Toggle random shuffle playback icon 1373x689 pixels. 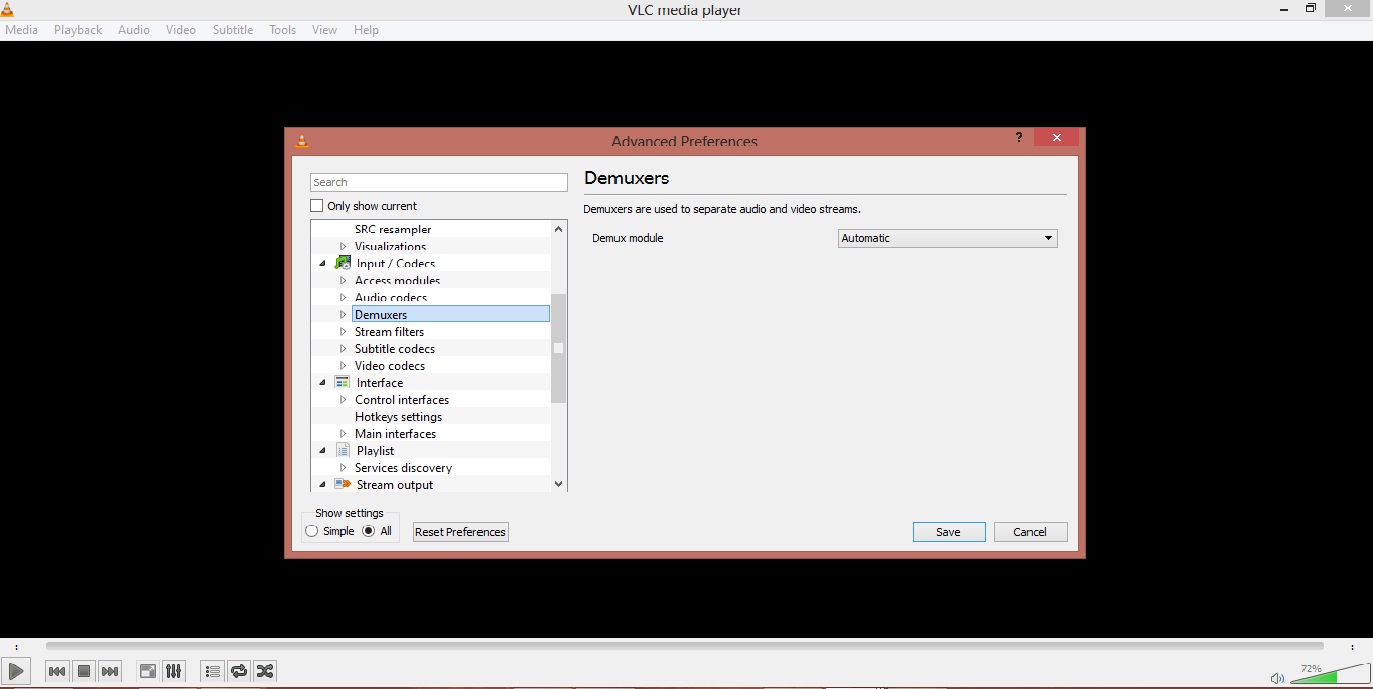(265, 671)
